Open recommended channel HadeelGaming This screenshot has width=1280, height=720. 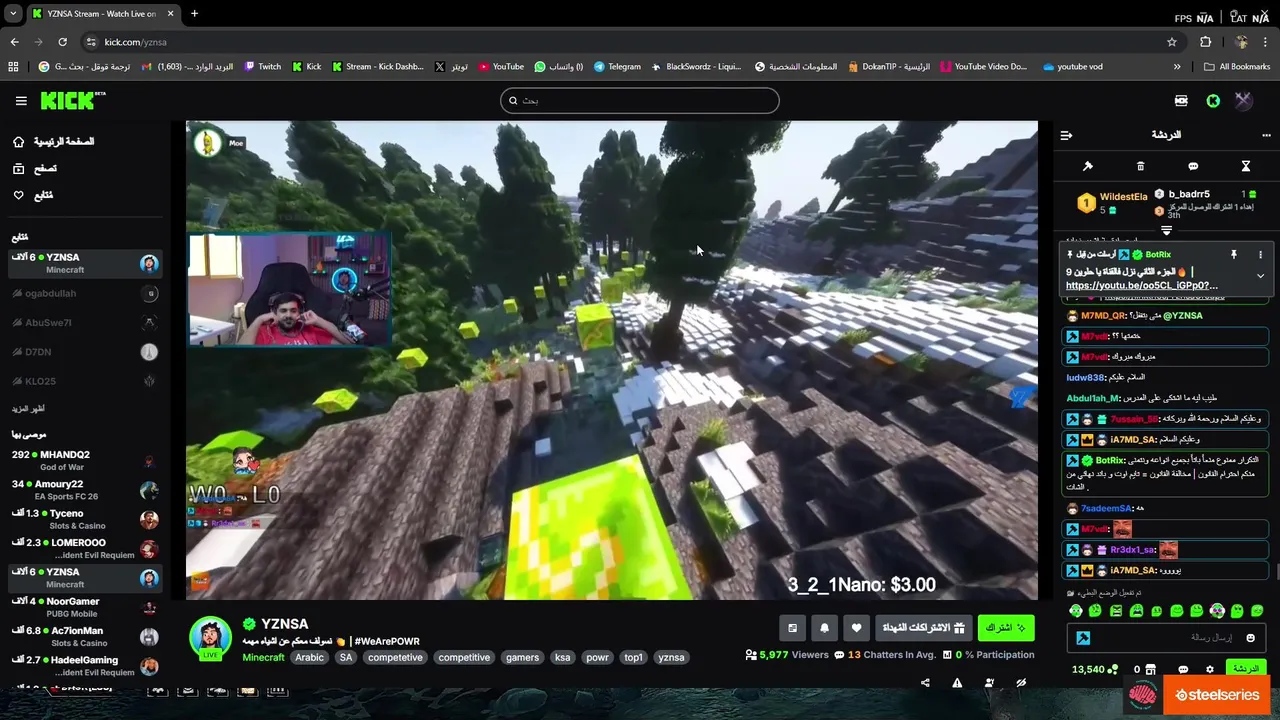[85, 665]
